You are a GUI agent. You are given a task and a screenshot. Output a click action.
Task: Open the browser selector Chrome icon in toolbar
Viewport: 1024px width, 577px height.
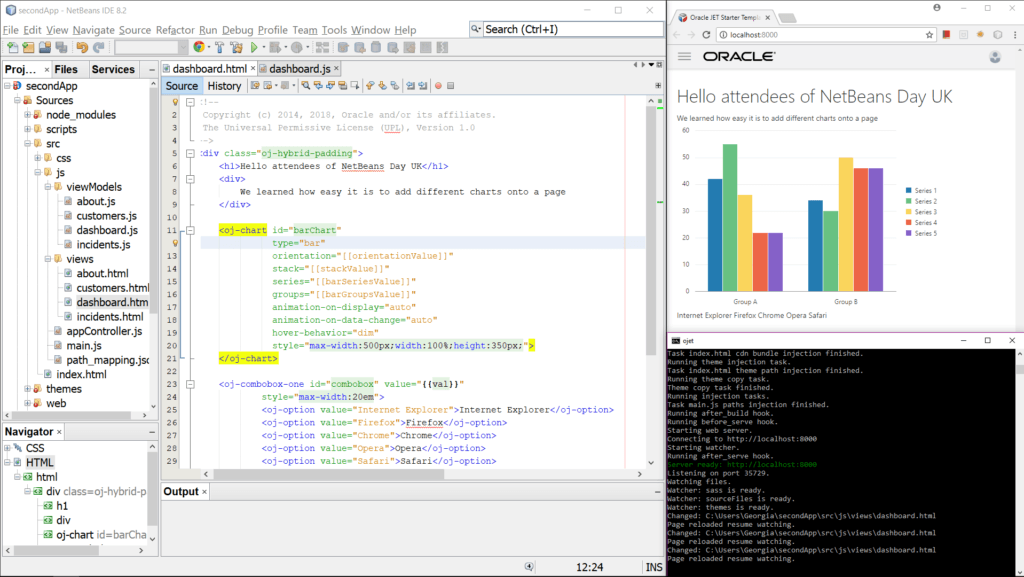[200, 48]
